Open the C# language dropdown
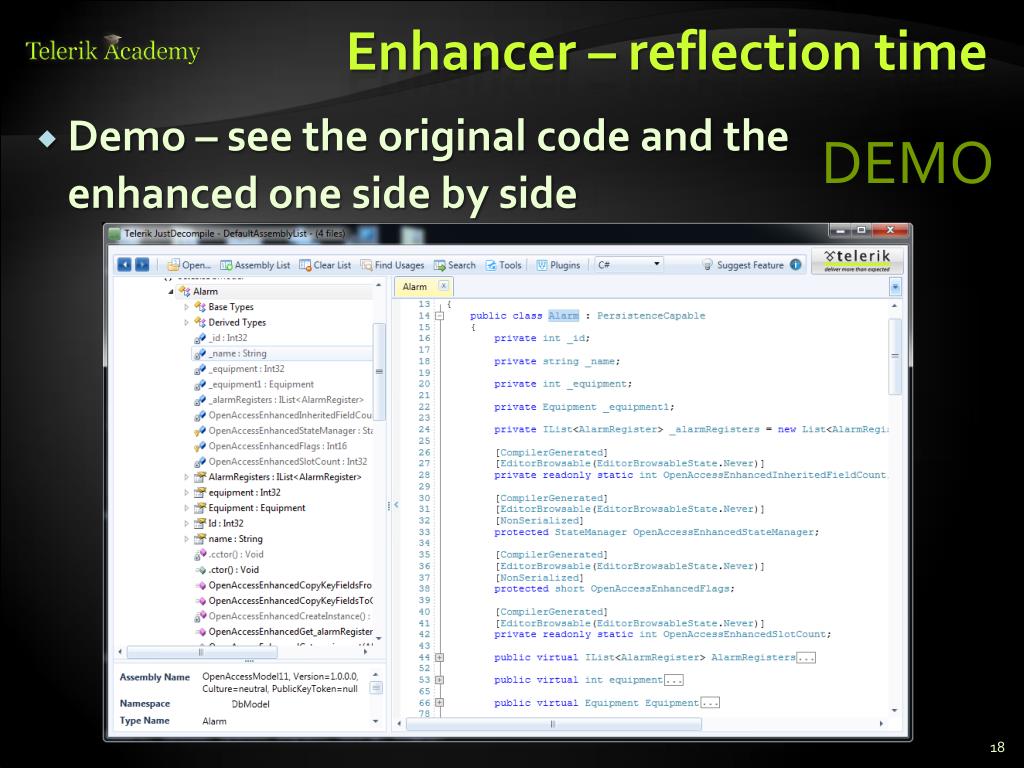Viewport: 1024px width, 768px height. point(629,264)
